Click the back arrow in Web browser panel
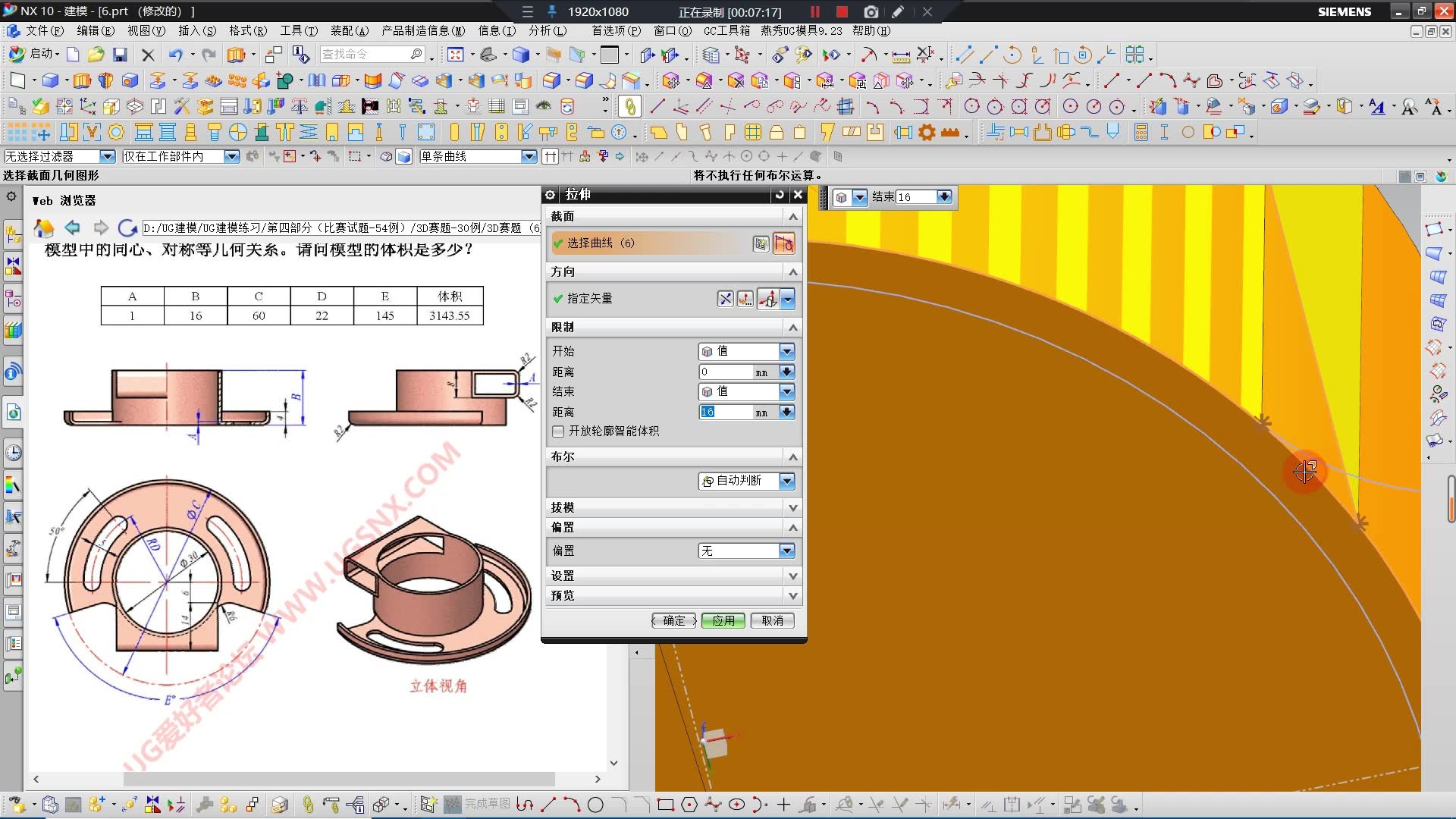 click(72, 227)
